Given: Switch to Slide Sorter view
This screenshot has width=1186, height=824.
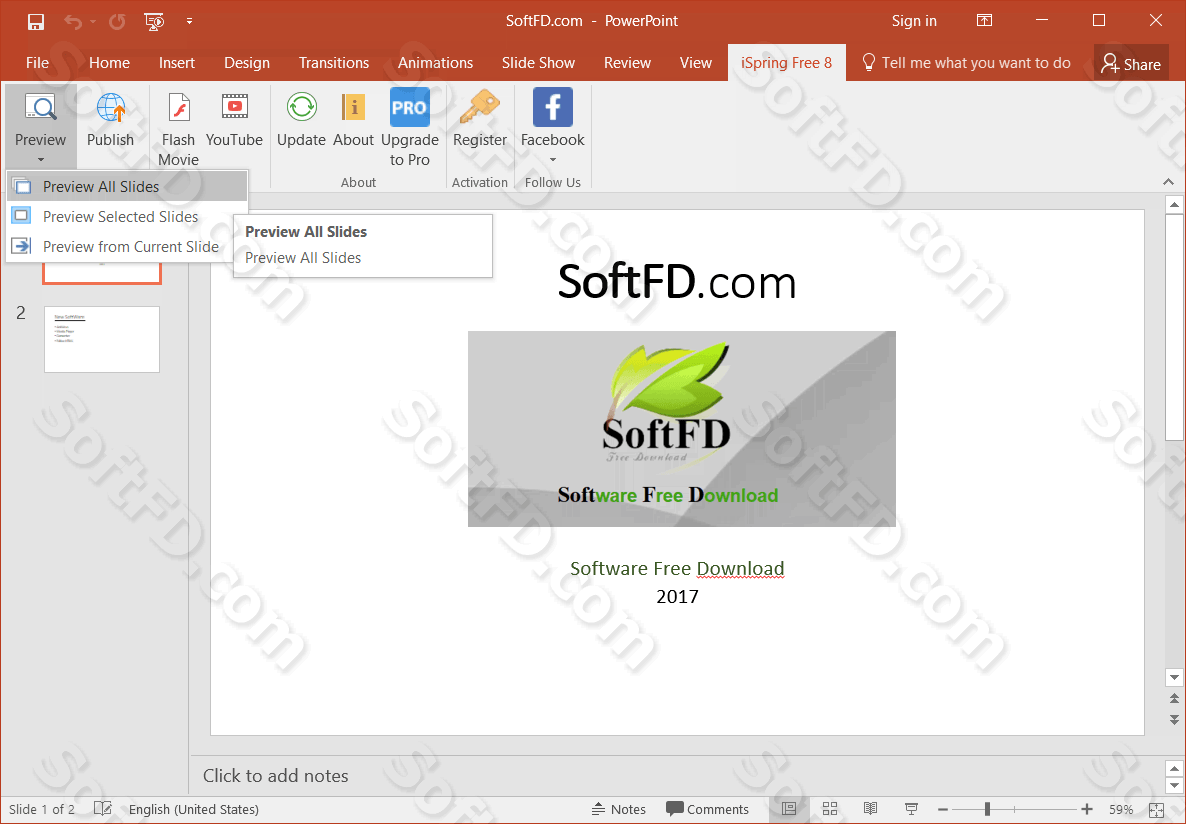Looking at the screenshot, I should (830, 810).
